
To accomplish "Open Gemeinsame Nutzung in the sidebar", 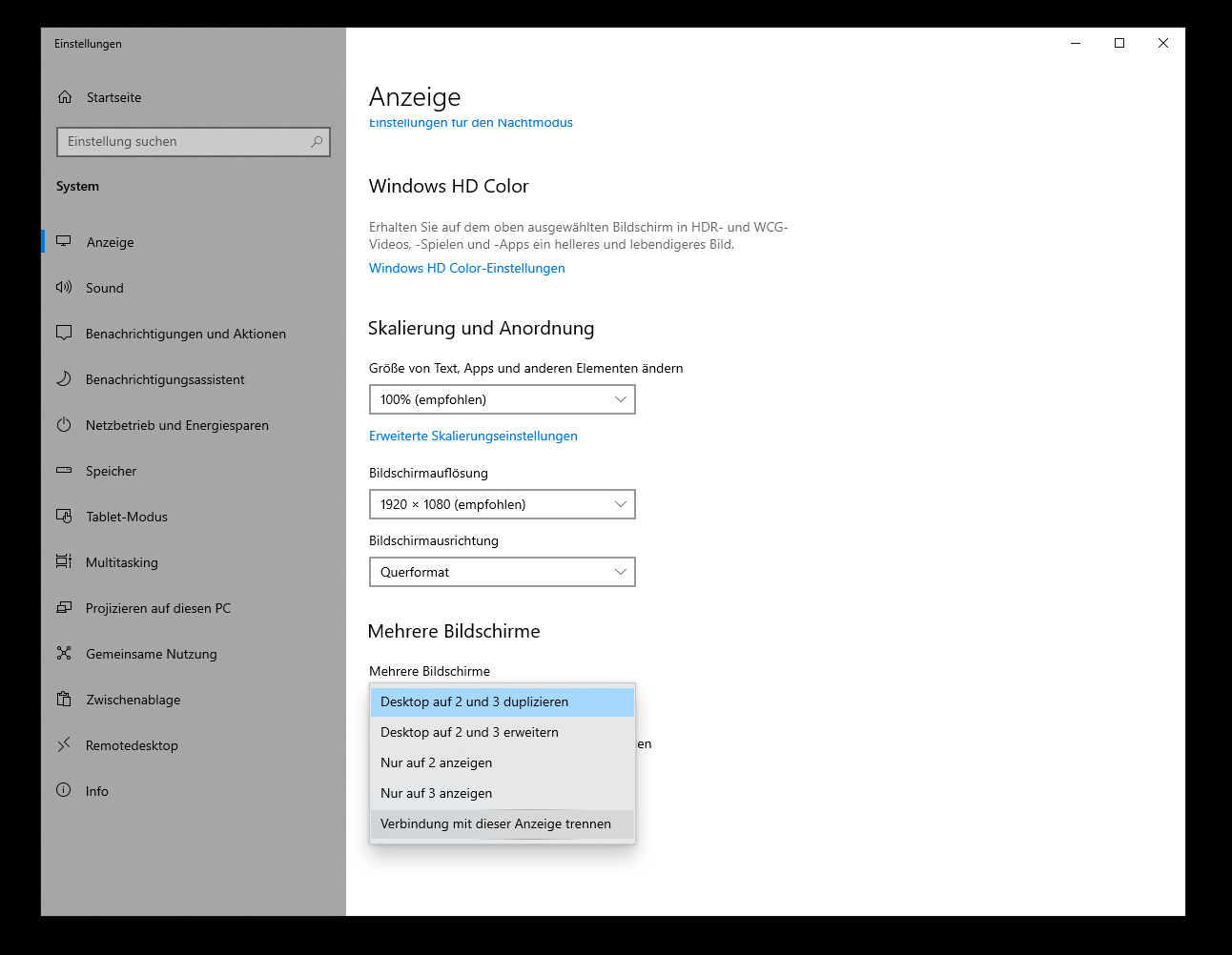I will [x=194, y=654].
